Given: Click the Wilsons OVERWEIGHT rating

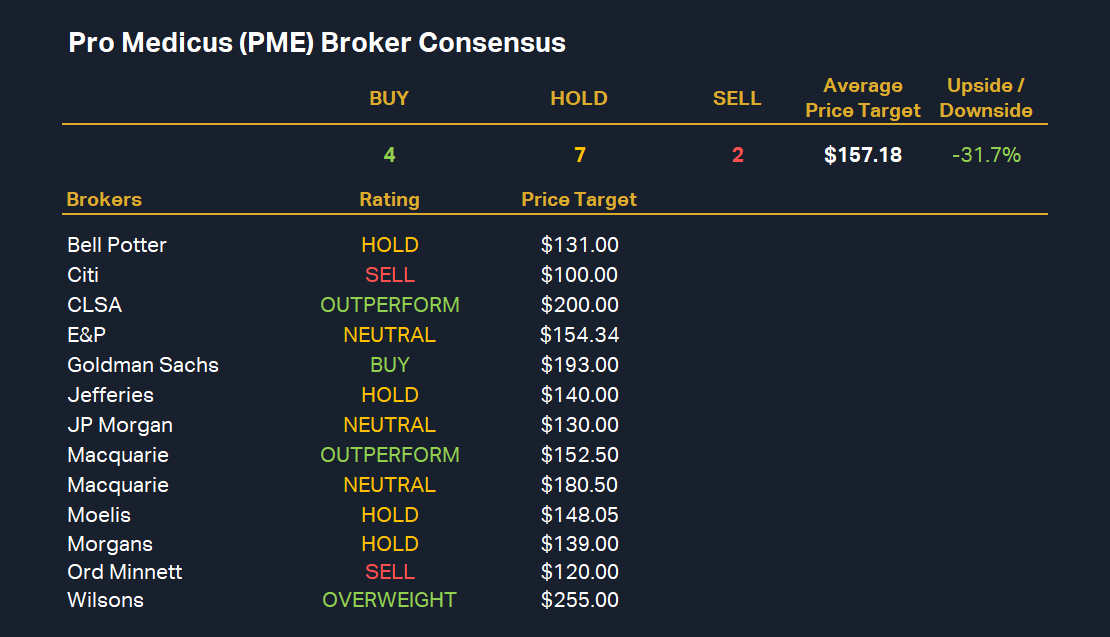Looking at the screenshot, I should pos(389,600).
